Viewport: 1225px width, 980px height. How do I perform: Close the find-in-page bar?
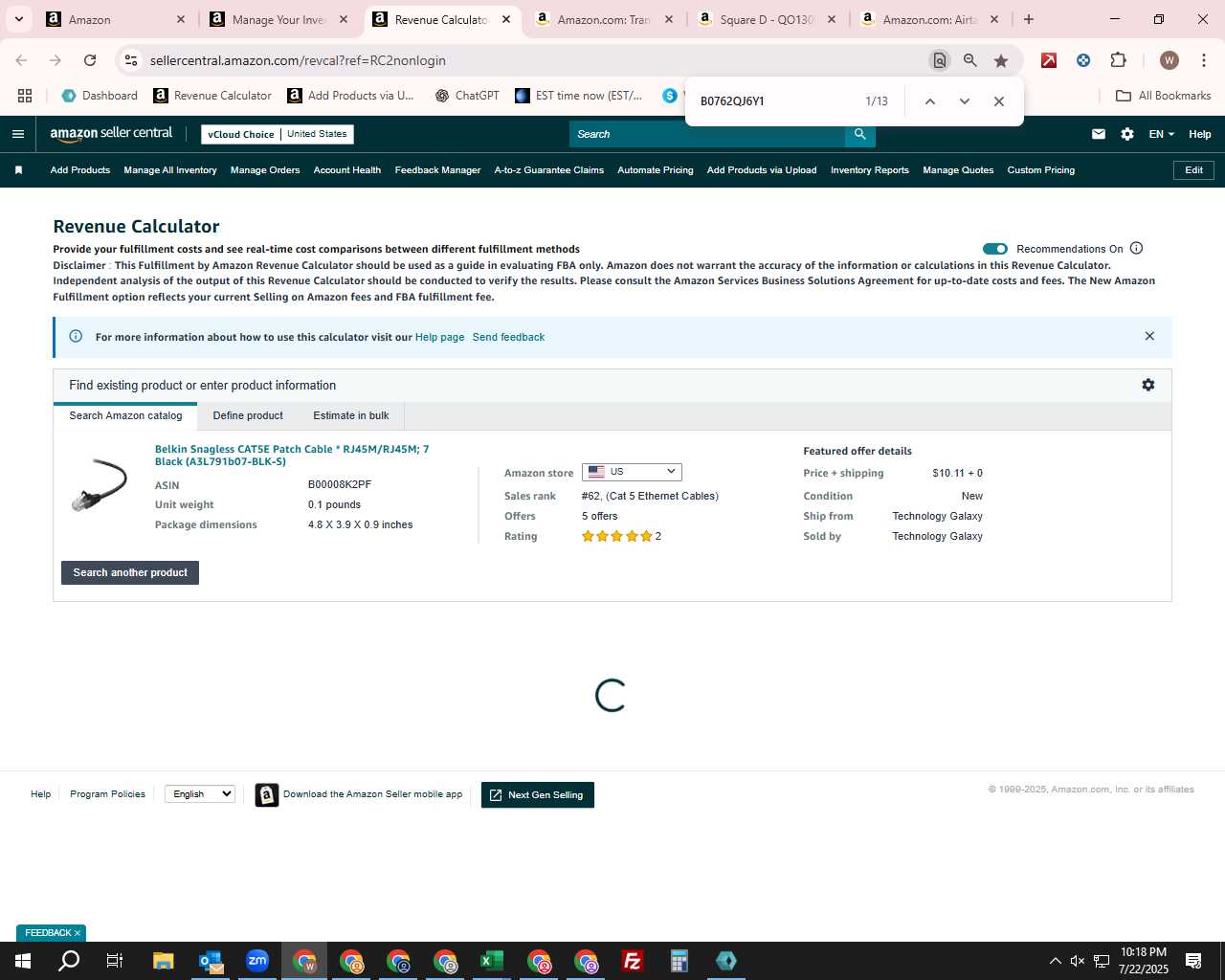click(998, 101)
